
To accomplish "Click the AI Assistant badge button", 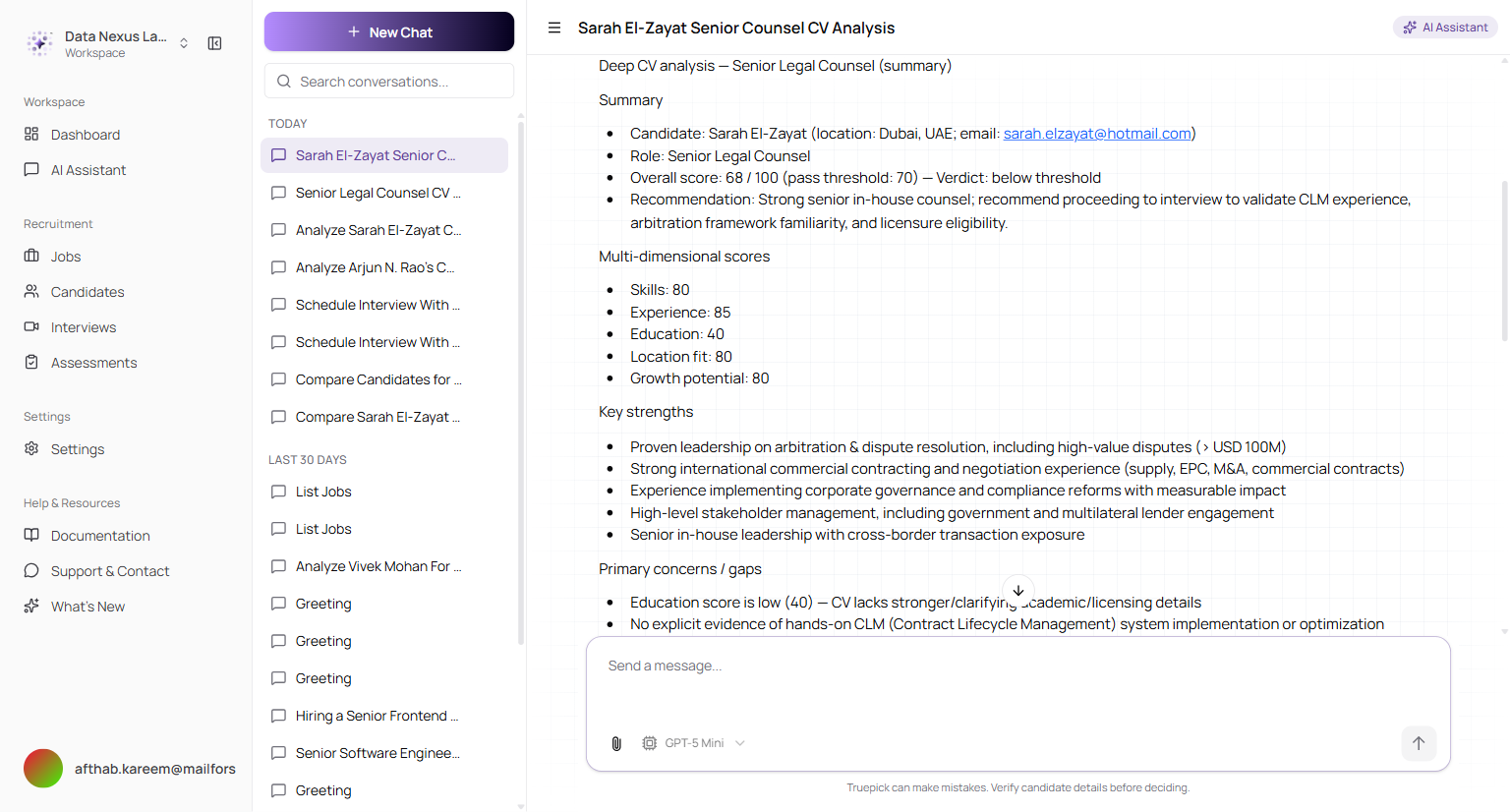I will coord(1445,28).
